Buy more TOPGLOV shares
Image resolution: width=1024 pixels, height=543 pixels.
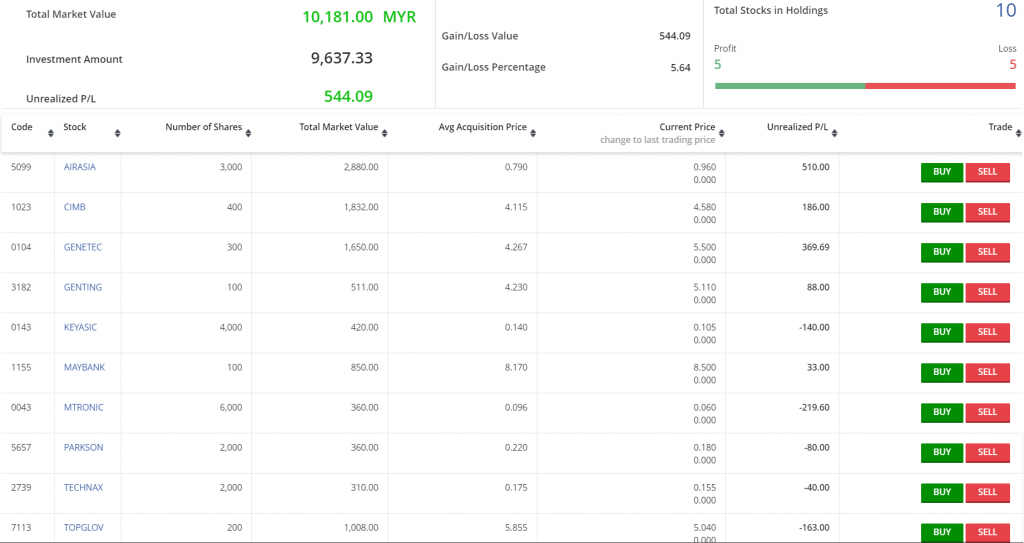(942, 533)
